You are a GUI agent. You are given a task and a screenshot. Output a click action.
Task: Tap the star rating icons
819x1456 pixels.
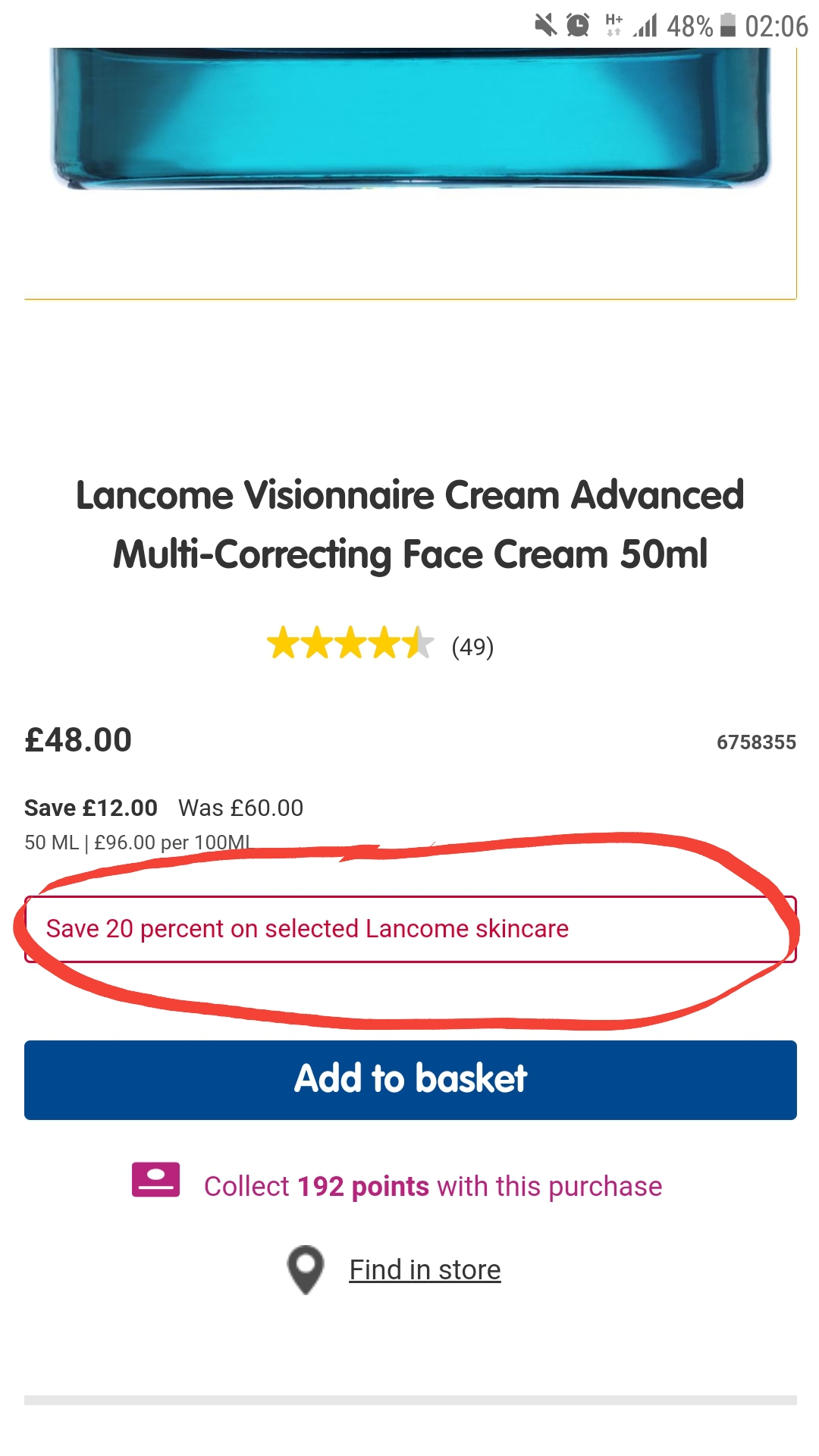(x=350, y=644)
